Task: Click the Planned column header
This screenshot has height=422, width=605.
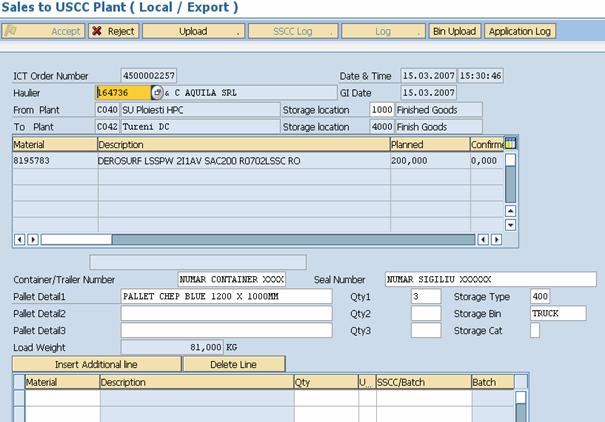Action: coord(428,145)
